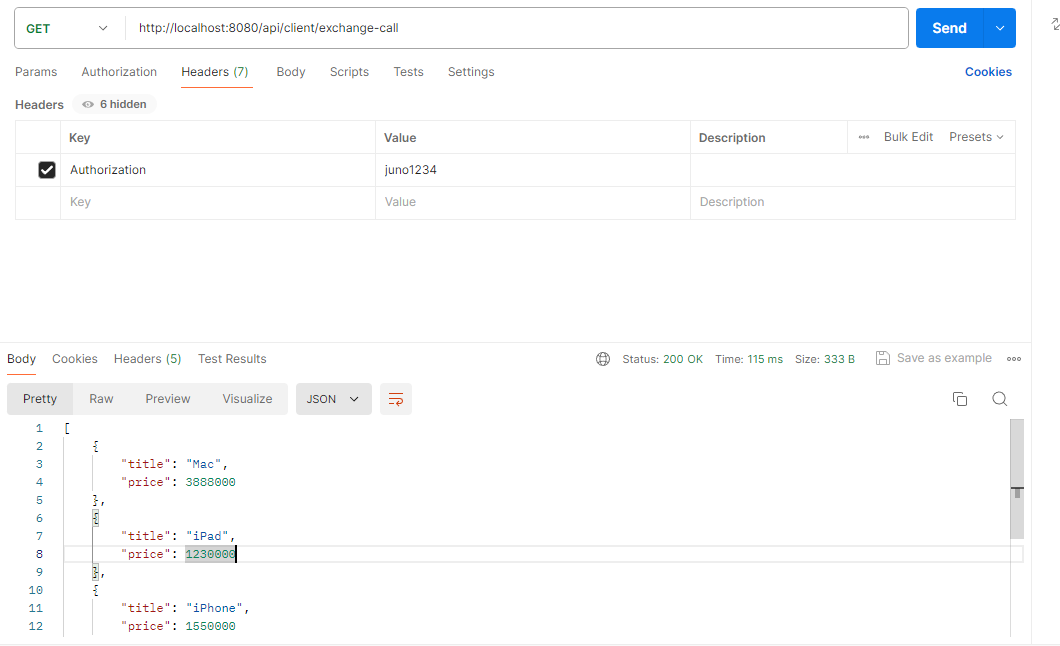Open the Tests tab

coord(408,72)
